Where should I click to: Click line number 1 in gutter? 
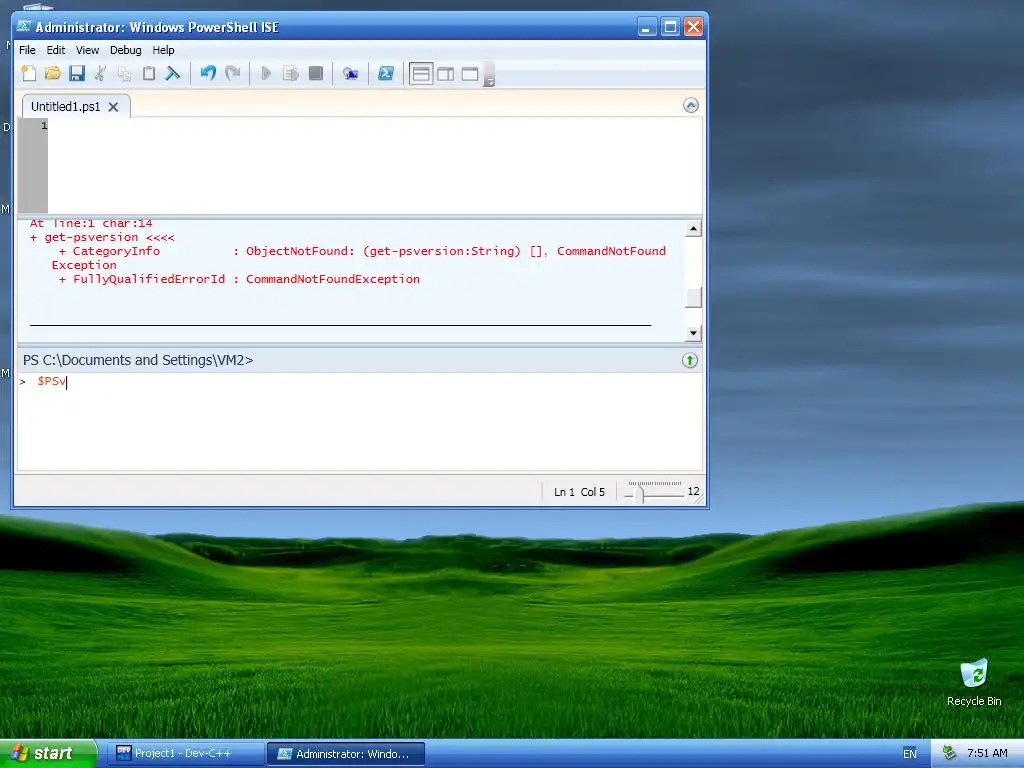[x=44, y=125]
